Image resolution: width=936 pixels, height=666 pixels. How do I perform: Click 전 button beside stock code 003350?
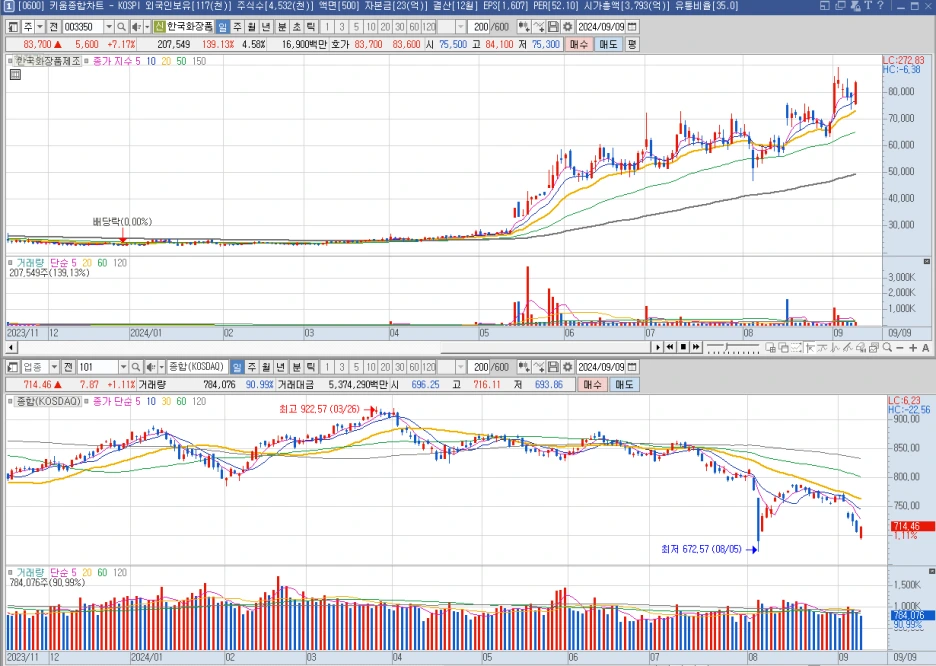54,27
